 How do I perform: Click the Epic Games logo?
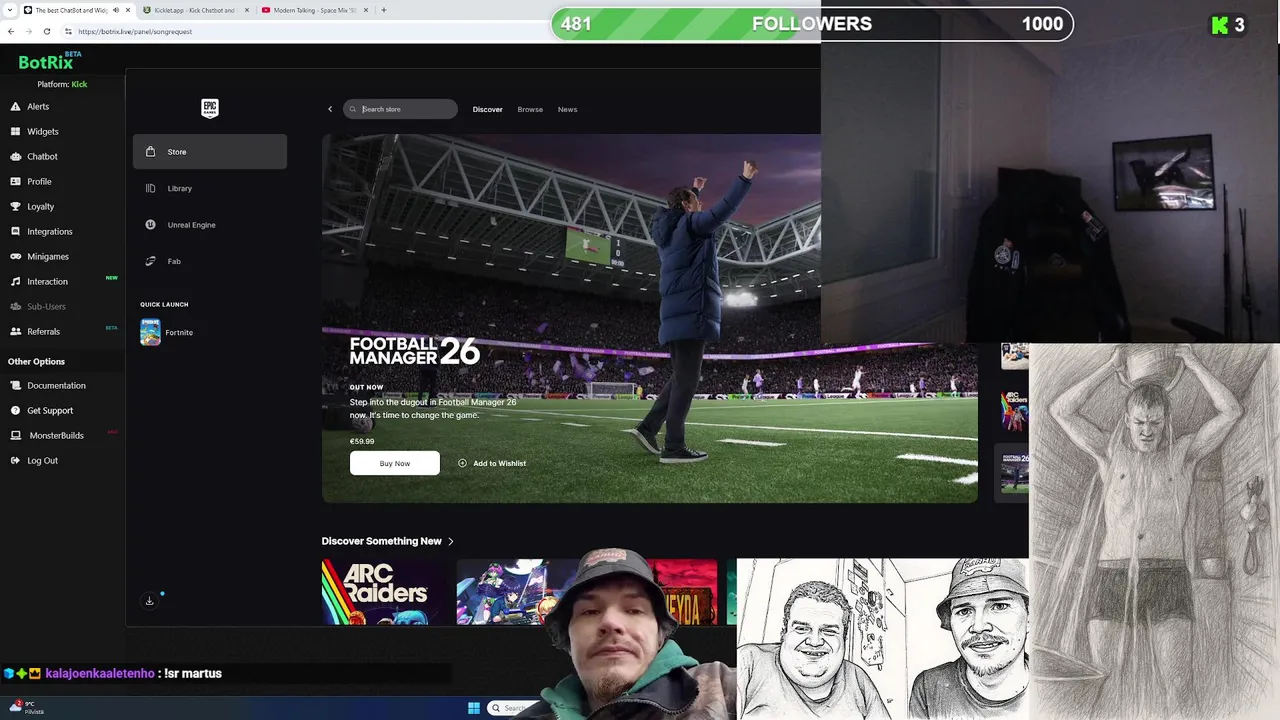click(x=210, y=108)
